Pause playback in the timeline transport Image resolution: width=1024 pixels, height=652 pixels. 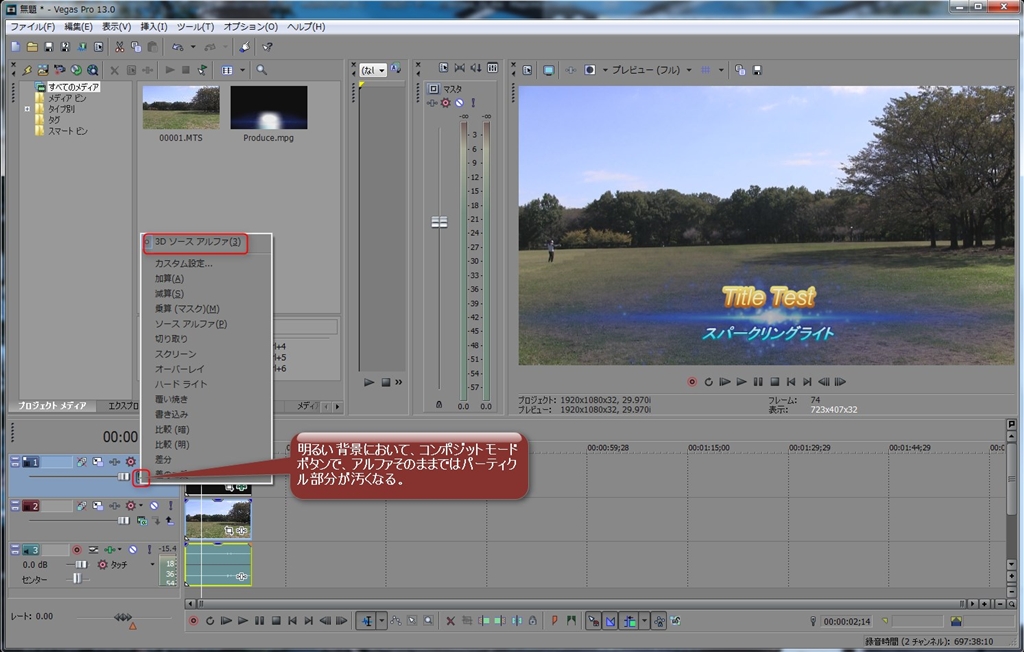(x=259, y=621)
